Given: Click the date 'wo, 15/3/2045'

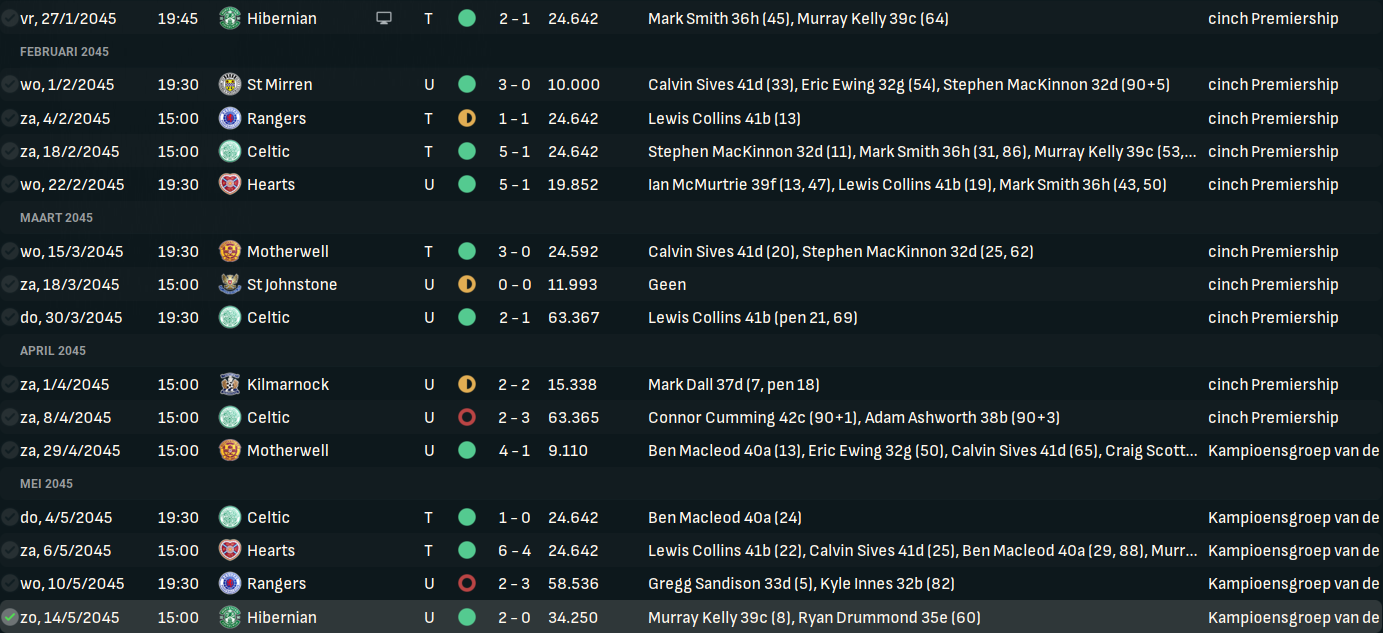Looking at the screenshot, I should click(72, 251).
